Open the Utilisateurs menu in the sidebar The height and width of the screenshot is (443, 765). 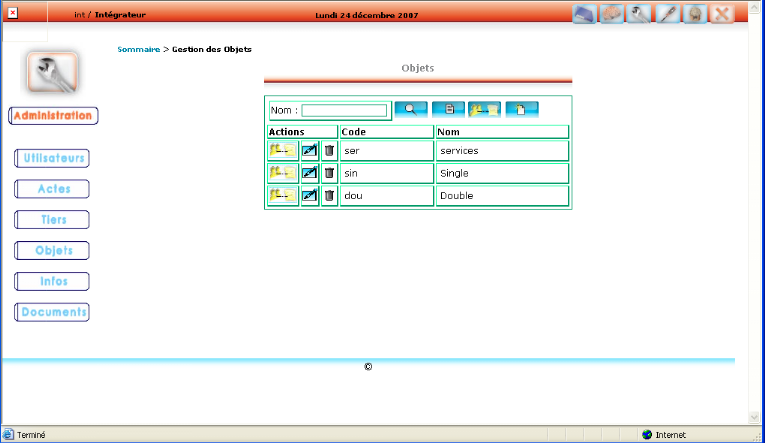(x=53, y=158)
